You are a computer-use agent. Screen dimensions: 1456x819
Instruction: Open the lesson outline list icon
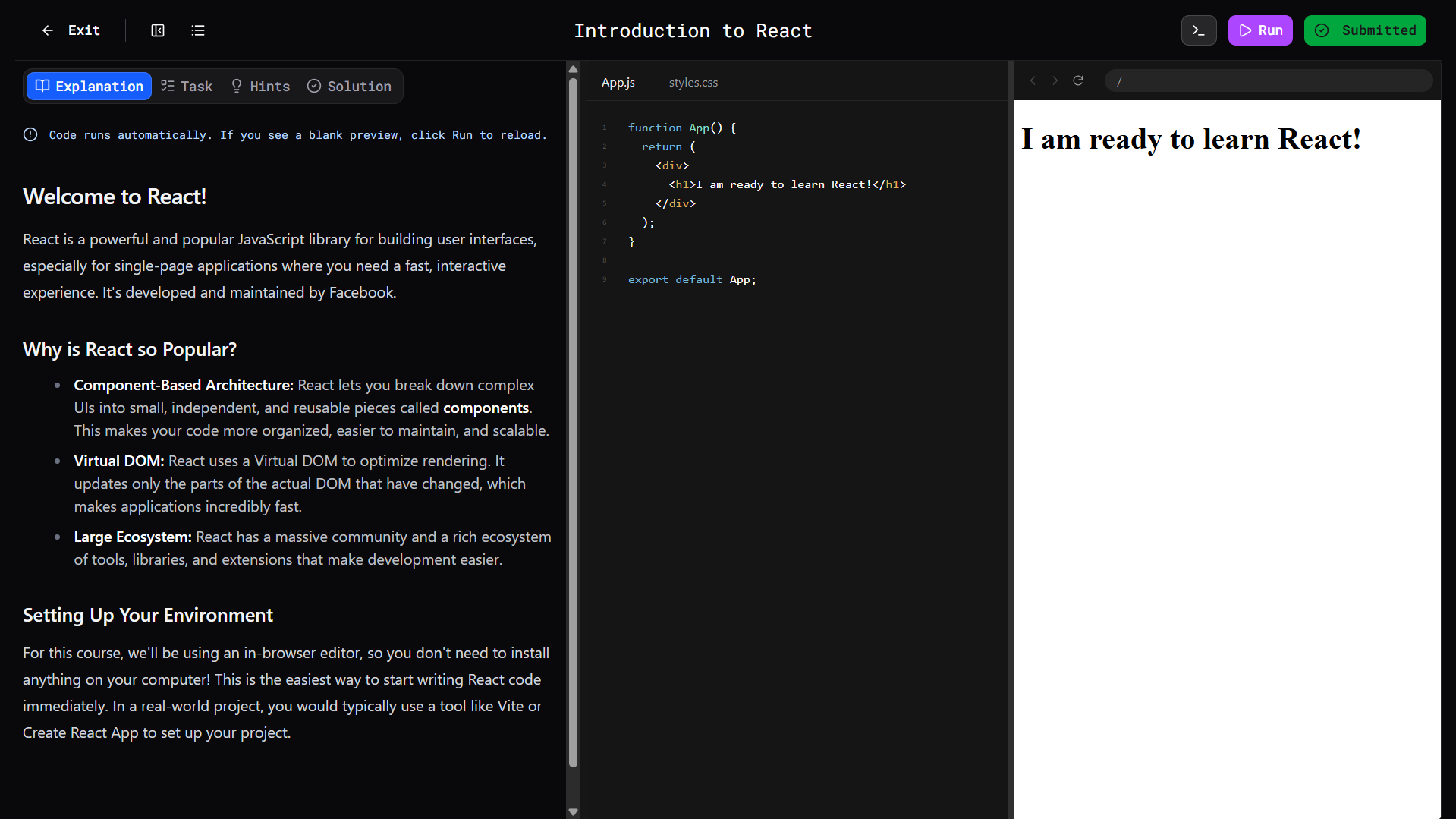tap(198, 30)
